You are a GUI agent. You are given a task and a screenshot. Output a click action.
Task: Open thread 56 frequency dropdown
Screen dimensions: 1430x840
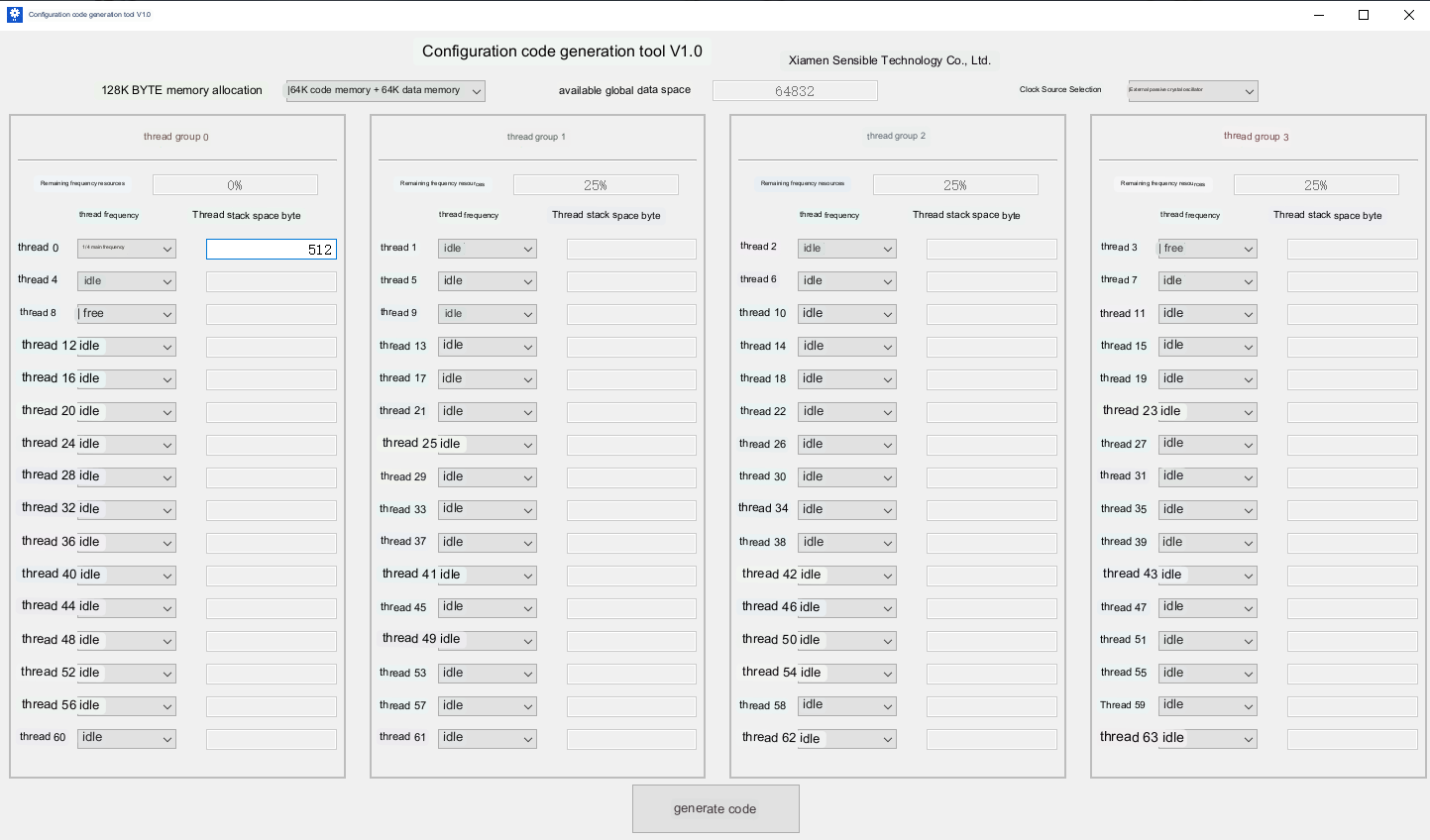pyautogui.click(x=127, y=706)
